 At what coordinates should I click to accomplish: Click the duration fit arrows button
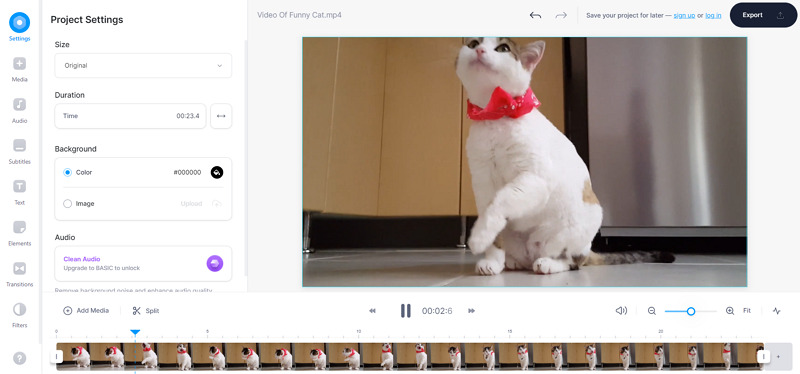click(x=221, y=116)
